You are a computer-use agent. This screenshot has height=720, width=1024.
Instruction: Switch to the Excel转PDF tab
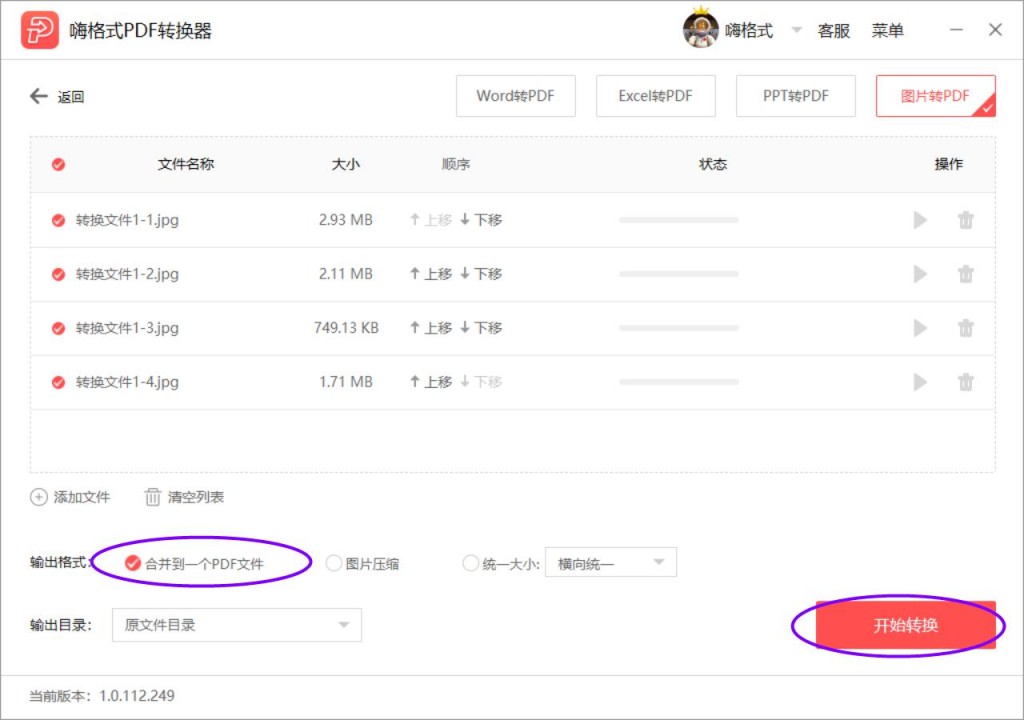[655, 96]
